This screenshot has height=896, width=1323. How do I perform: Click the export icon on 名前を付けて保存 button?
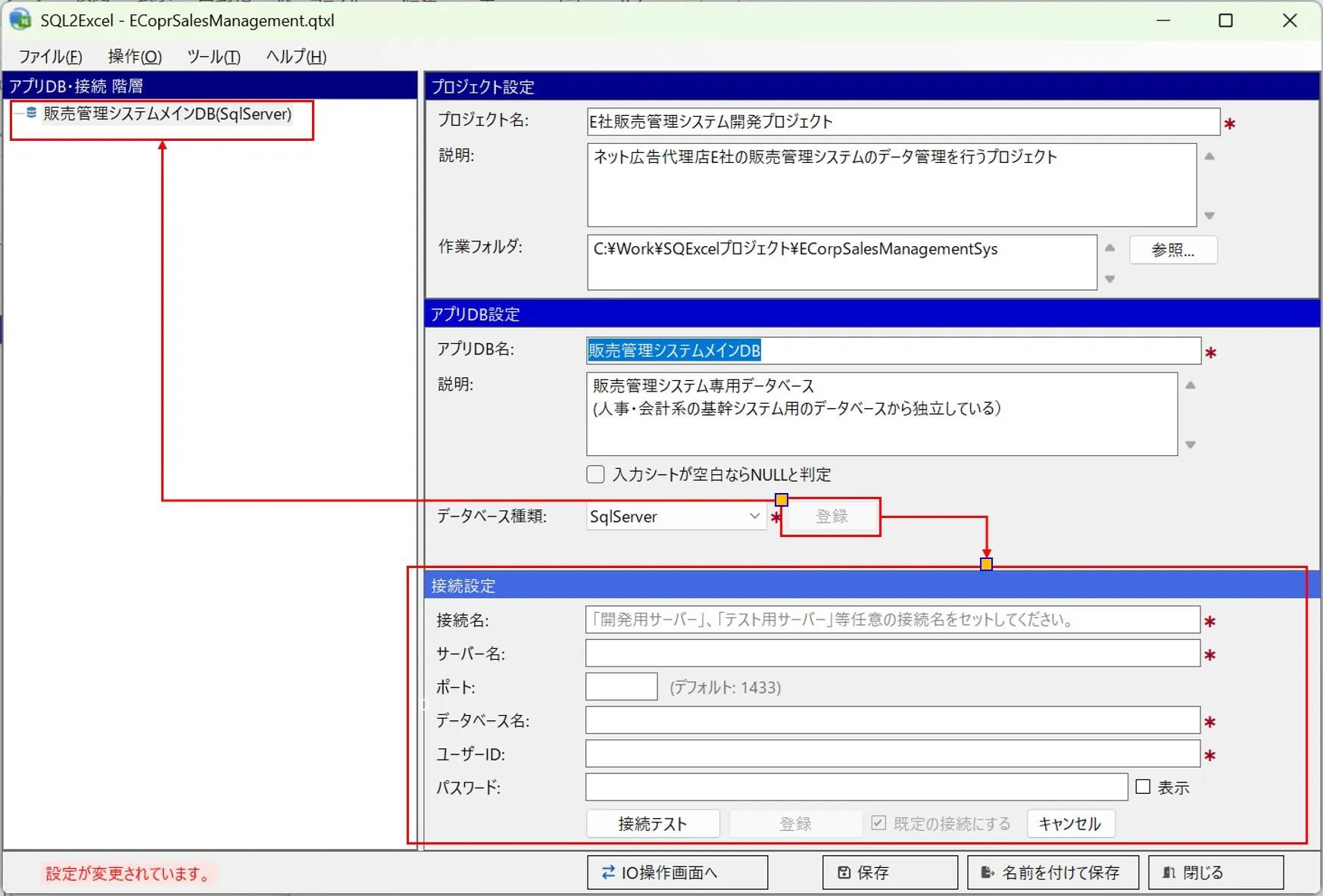pyautogui.click(x=988, y=873)
